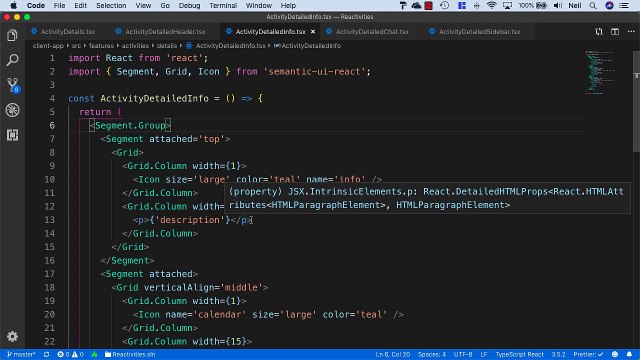Open the Explorer view in activity bar
This screenshot has width=640, height=360.
[x=12, y=36]
